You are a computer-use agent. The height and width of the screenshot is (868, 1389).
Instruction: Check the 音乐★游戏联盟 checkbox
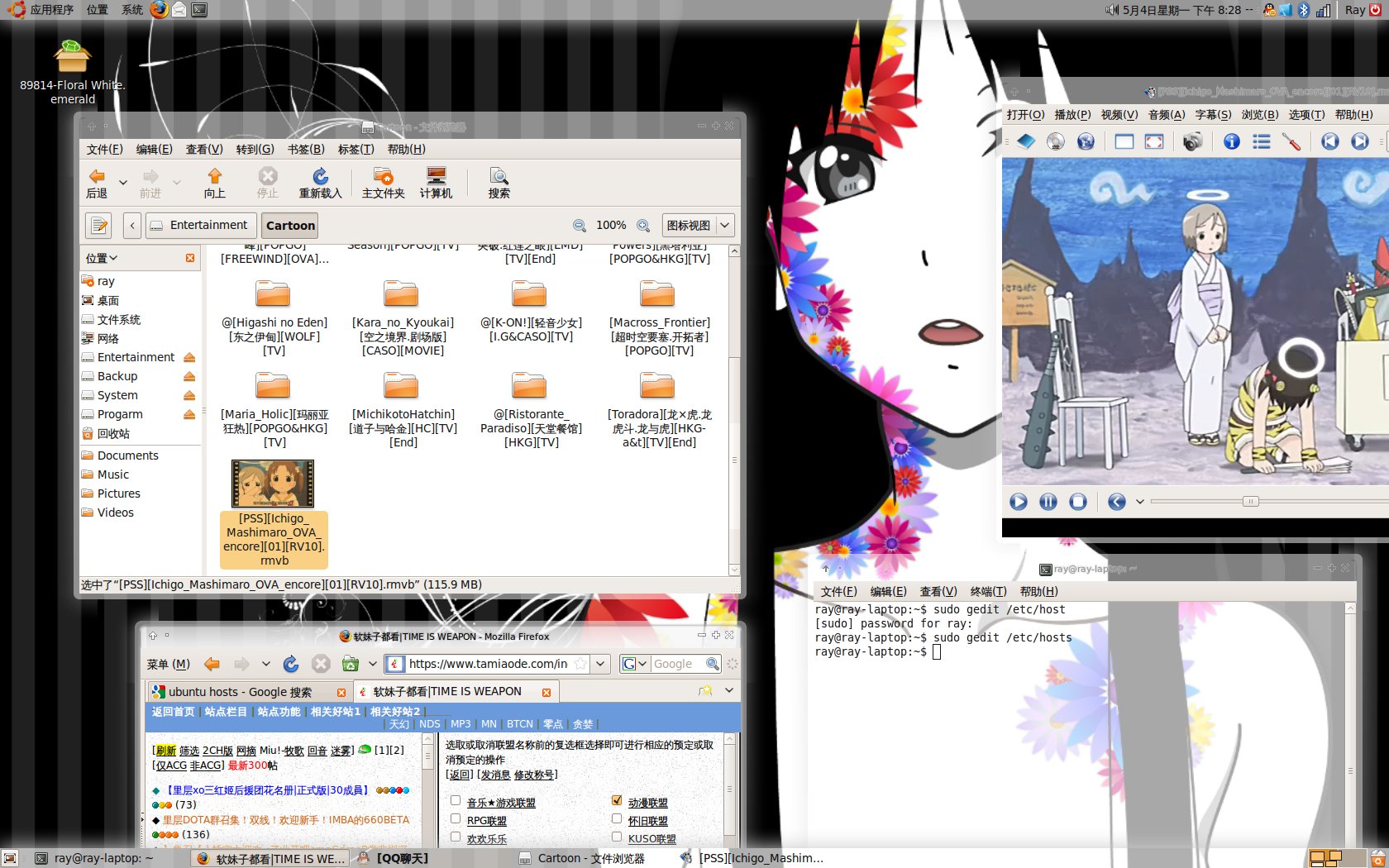click(x=456, y=800)
